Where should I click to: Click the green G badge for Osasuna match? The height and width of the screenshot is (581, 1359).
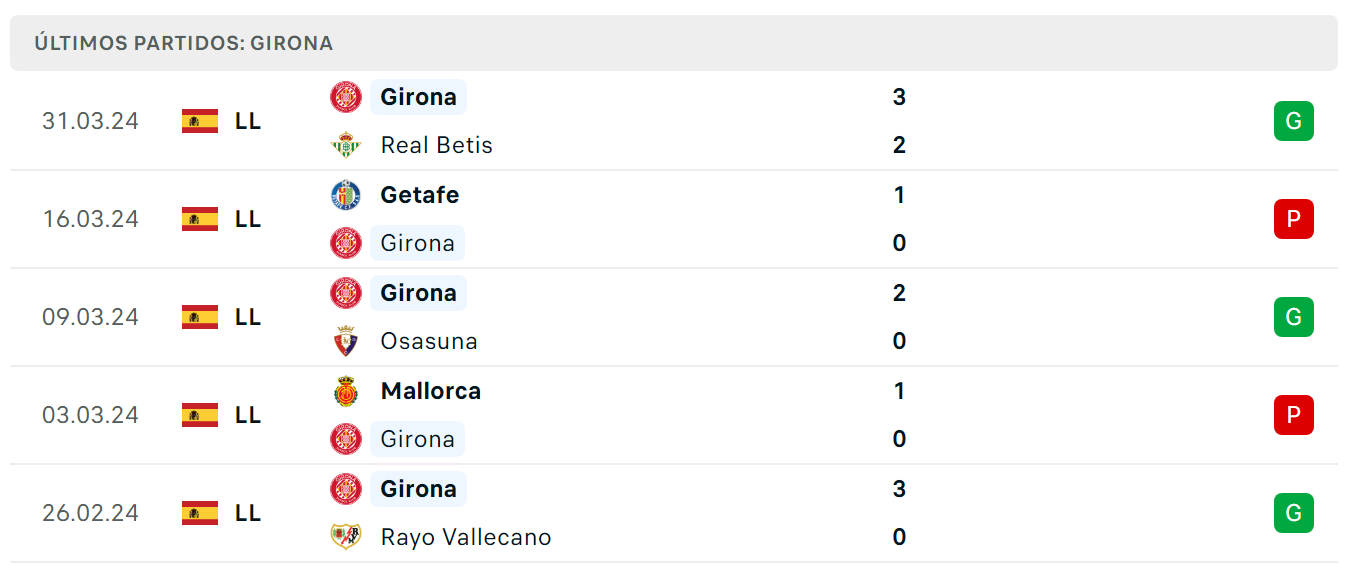1293,317
